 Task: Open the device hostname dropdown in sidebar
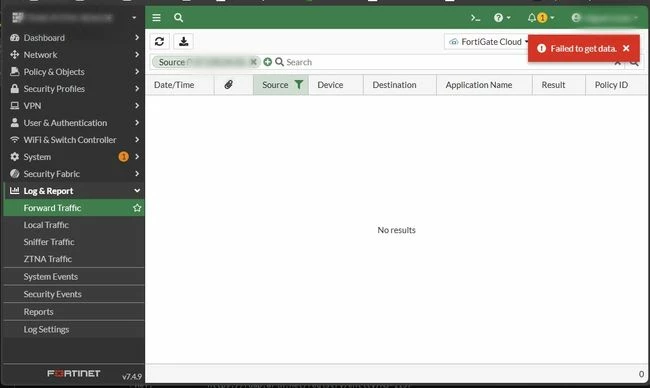(x=74, y=17)
